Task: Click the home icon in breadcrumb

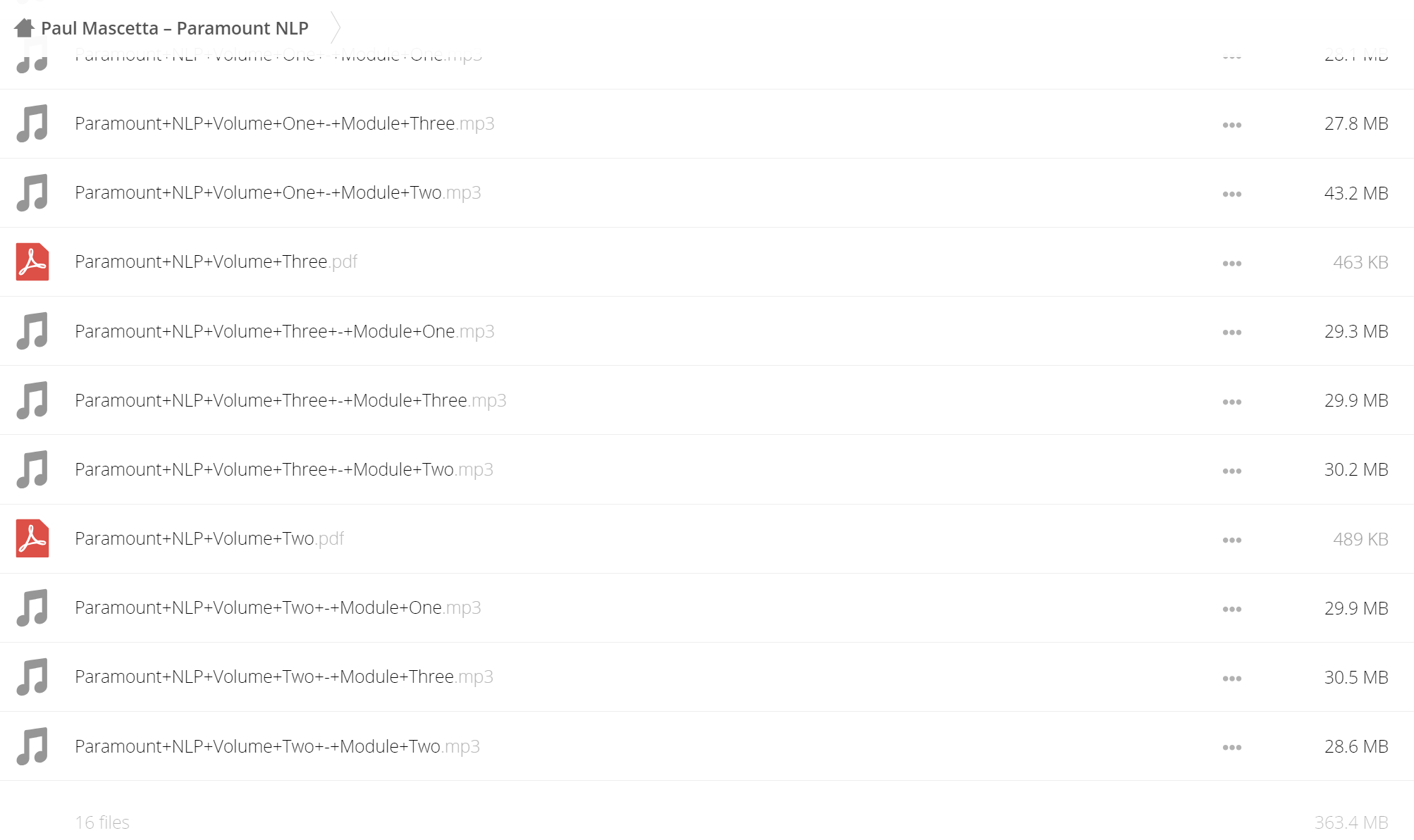Action: pos(24,27)
